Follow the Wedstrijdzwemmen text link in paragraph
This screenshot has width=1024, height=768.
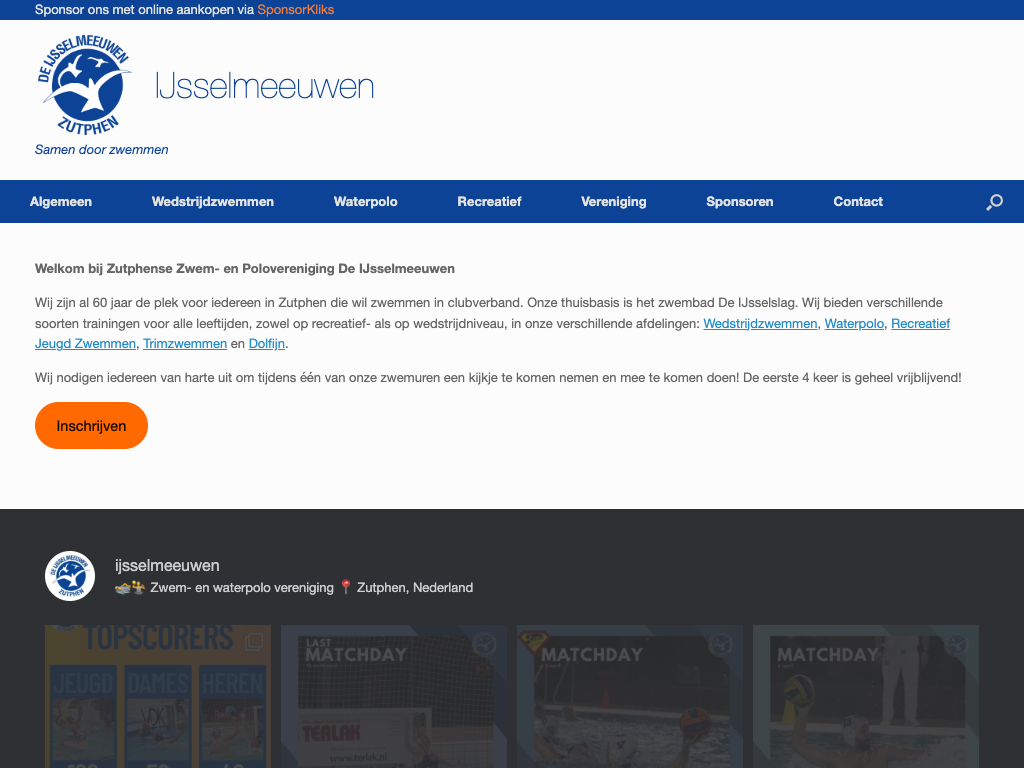pyautogui.click(x=760, y=324)
